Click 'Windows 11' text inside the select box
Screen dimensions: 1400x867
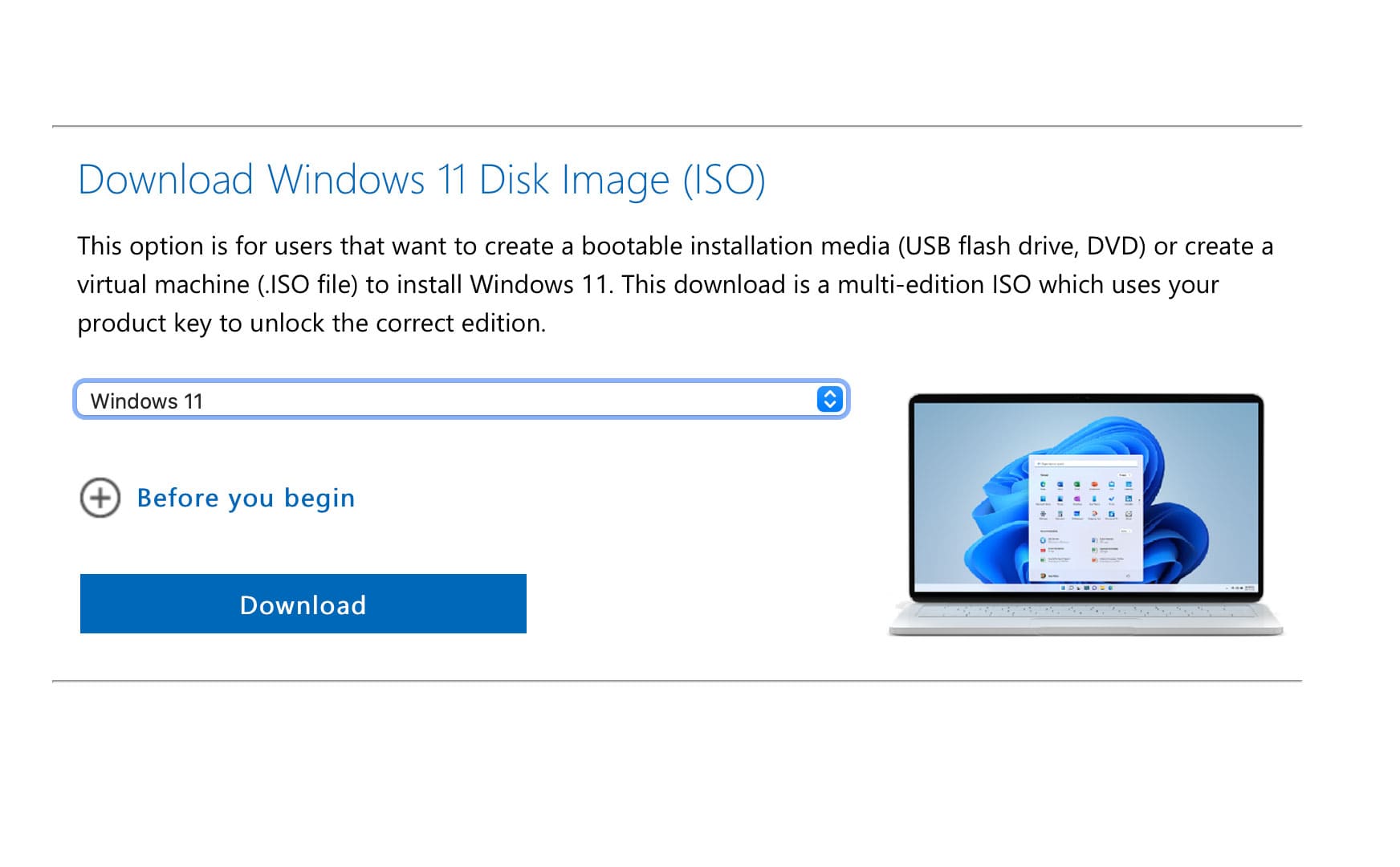pos(147,401)
